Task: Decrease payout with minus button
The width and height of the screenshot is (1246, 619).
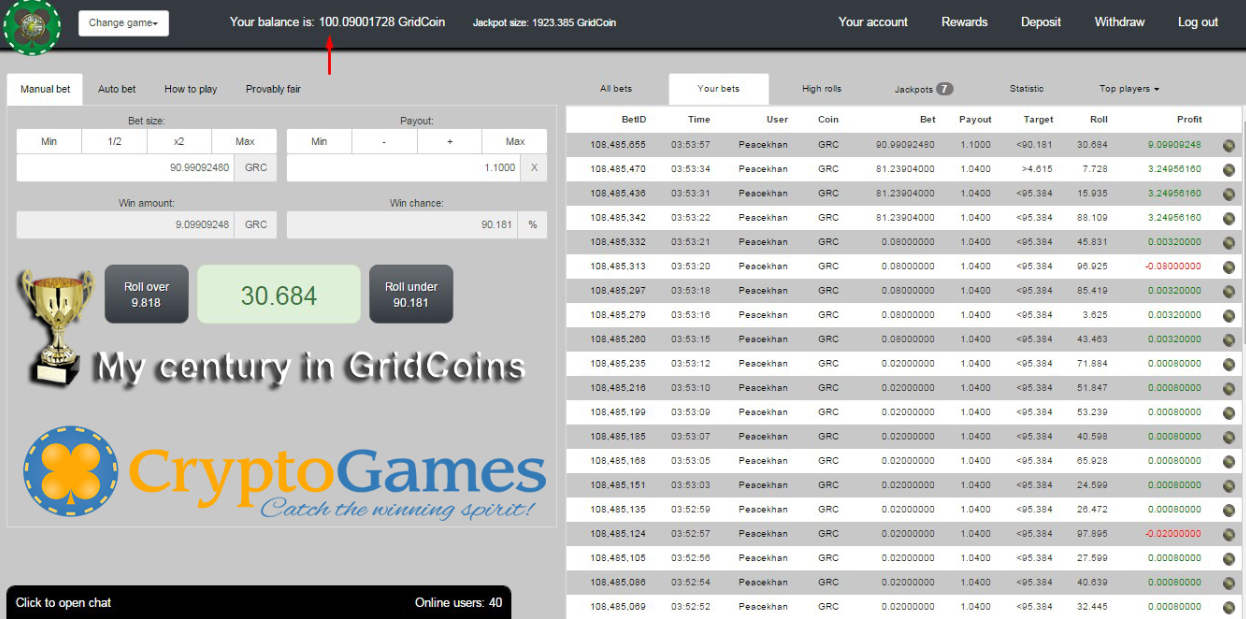Action: [x=385, y=141]
